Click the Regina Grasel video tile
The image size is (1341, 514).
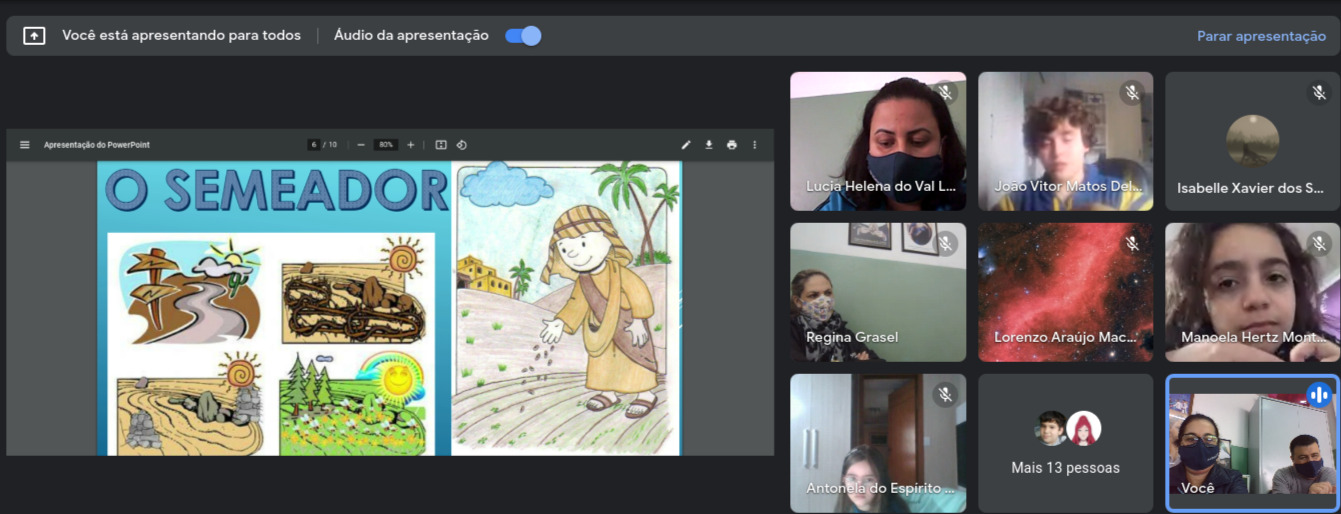878,292
